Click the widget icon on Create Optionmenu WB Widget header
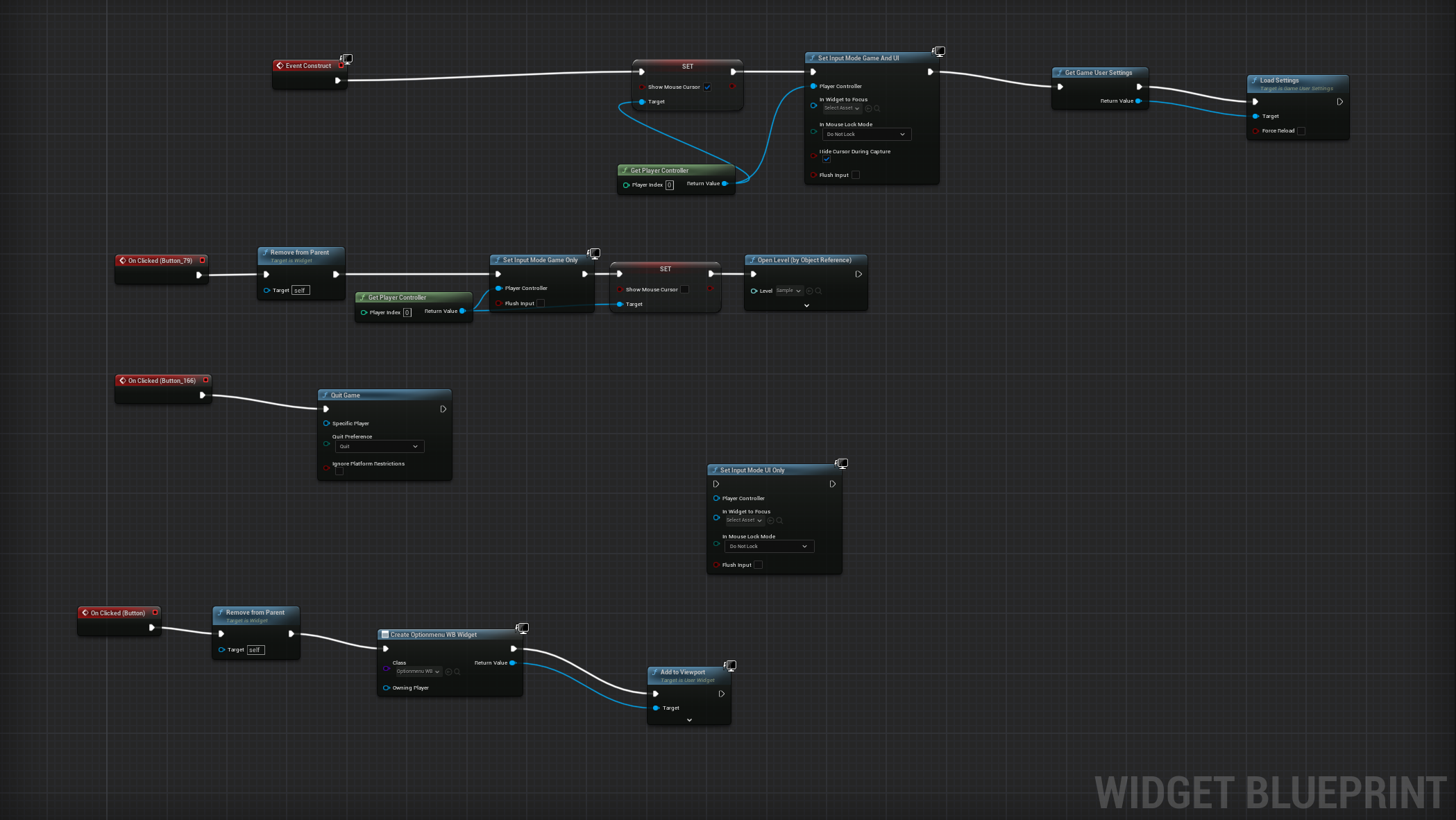Screen dimensions: 1456x820 tap(386, 634)
